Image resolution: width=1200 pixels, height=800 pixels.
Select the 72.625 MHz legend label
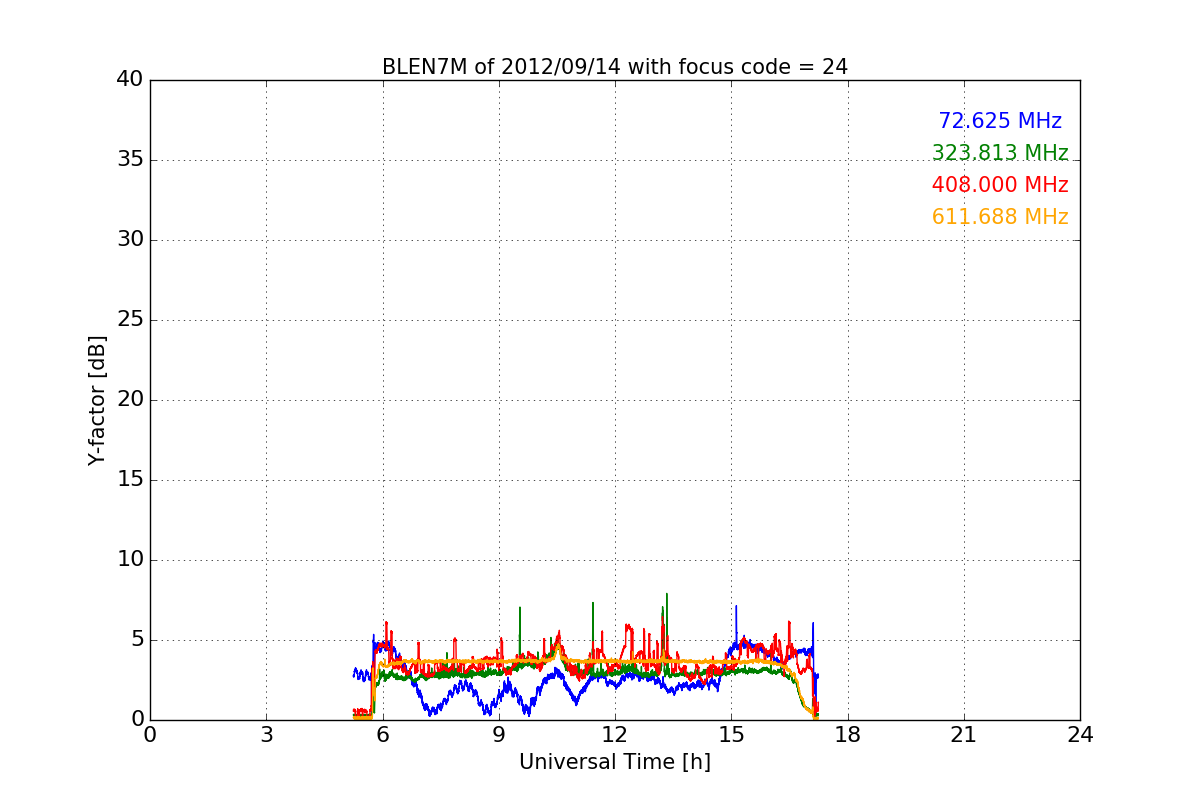pyautogui.click(x=1000, y=121)
